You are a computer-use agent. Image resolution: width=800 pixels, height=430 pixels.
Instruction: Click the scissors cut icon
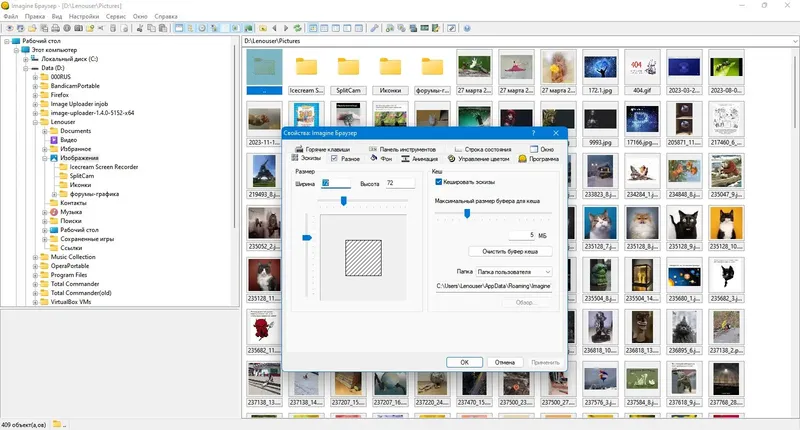tap(139, 28)
